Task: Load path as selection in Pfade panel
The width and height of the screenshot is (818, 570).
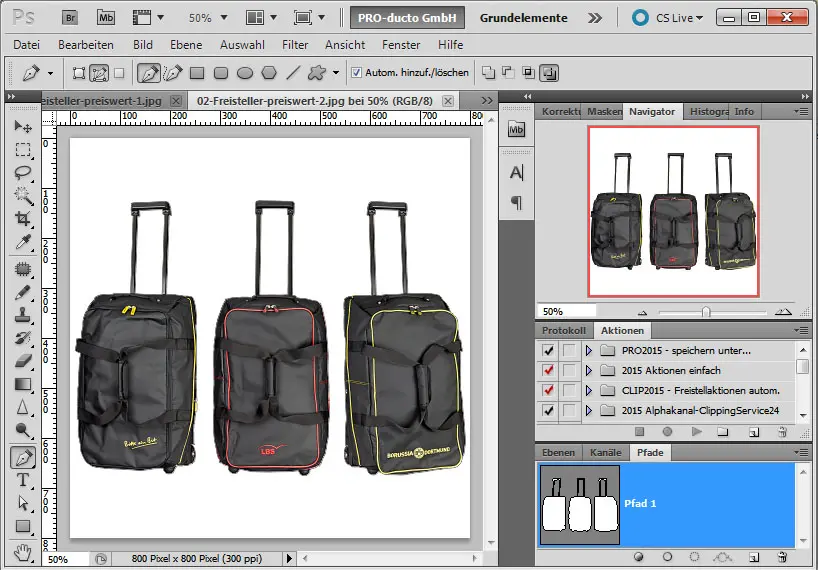Action: coord(694,557)
